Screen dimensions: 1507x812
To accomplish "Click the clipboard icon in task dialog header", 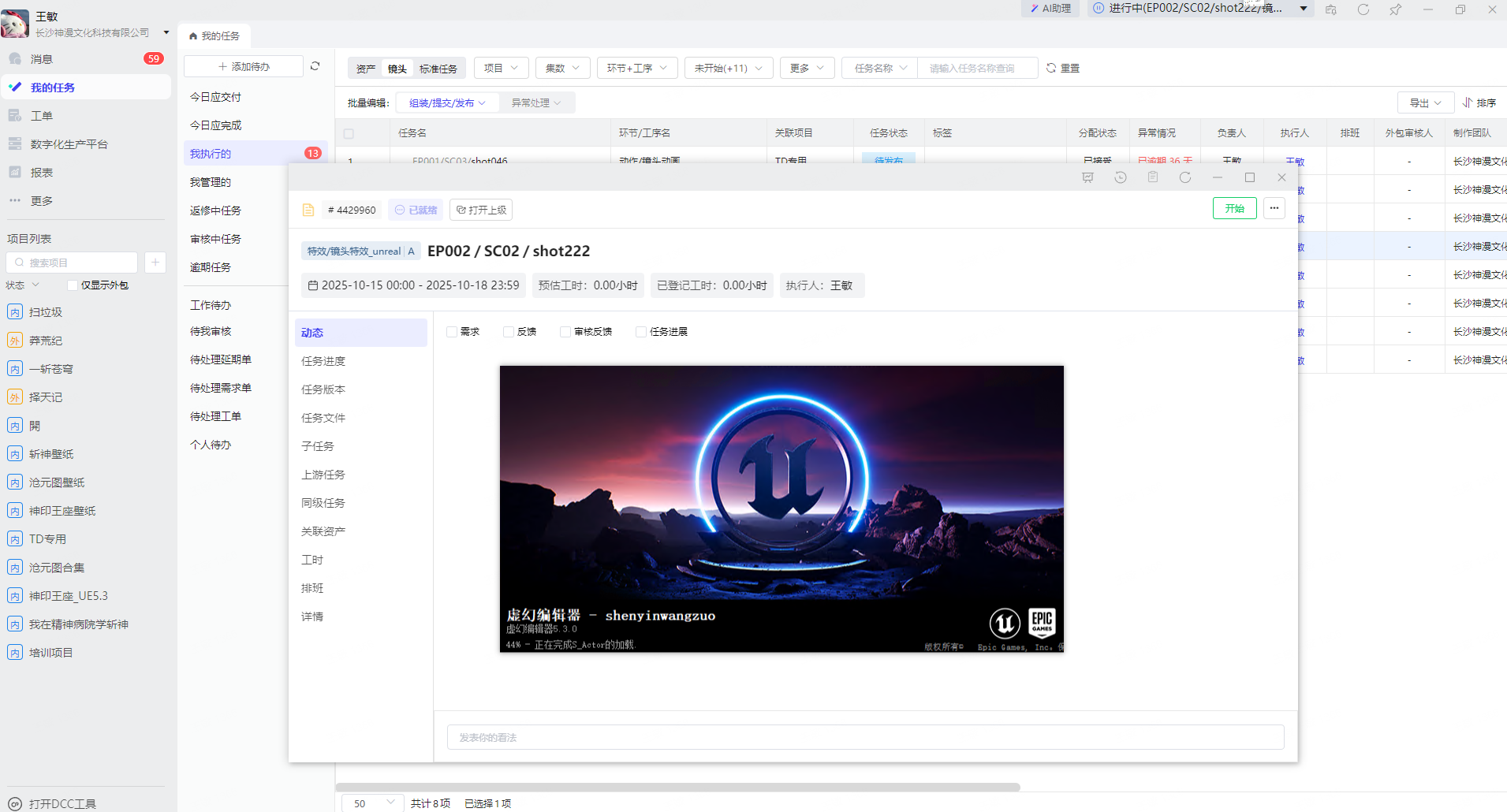I will tap(1152, 178).
